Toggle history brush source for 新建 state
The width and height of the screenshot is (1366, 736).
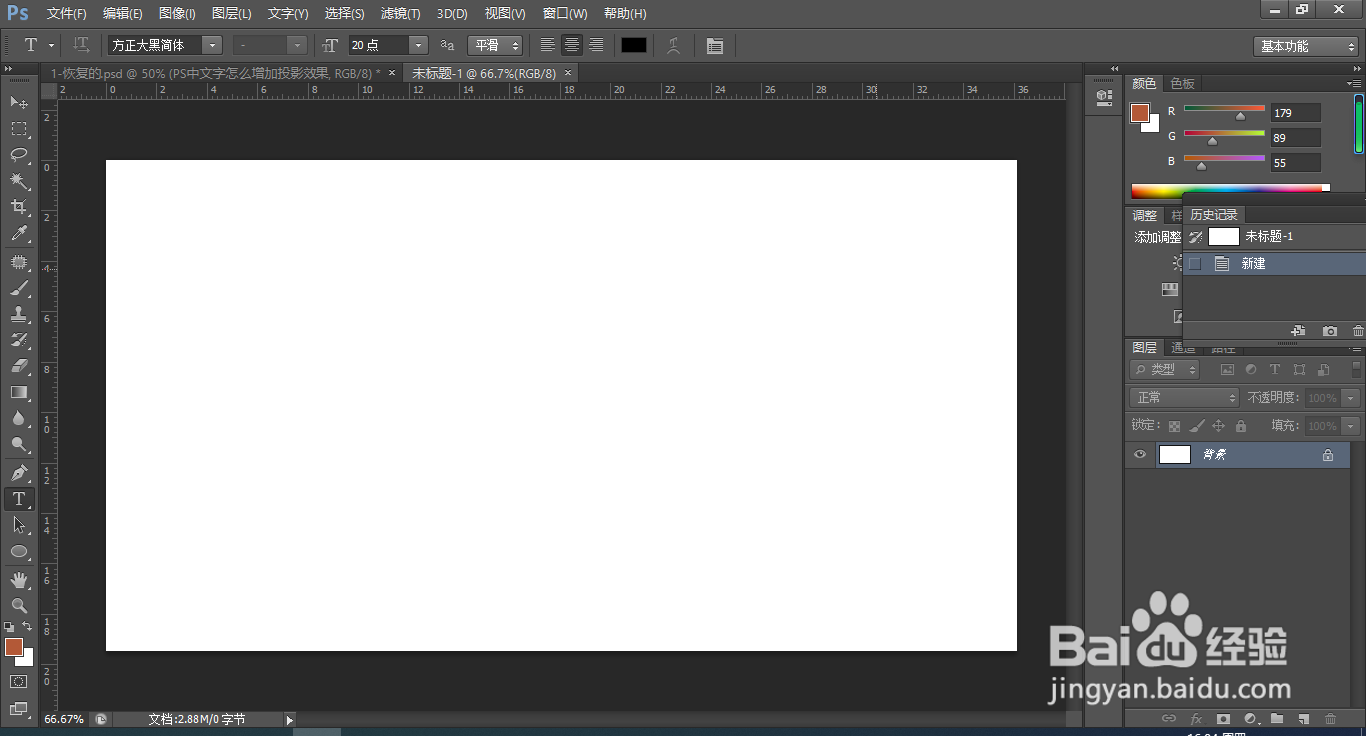[1194, 264]
